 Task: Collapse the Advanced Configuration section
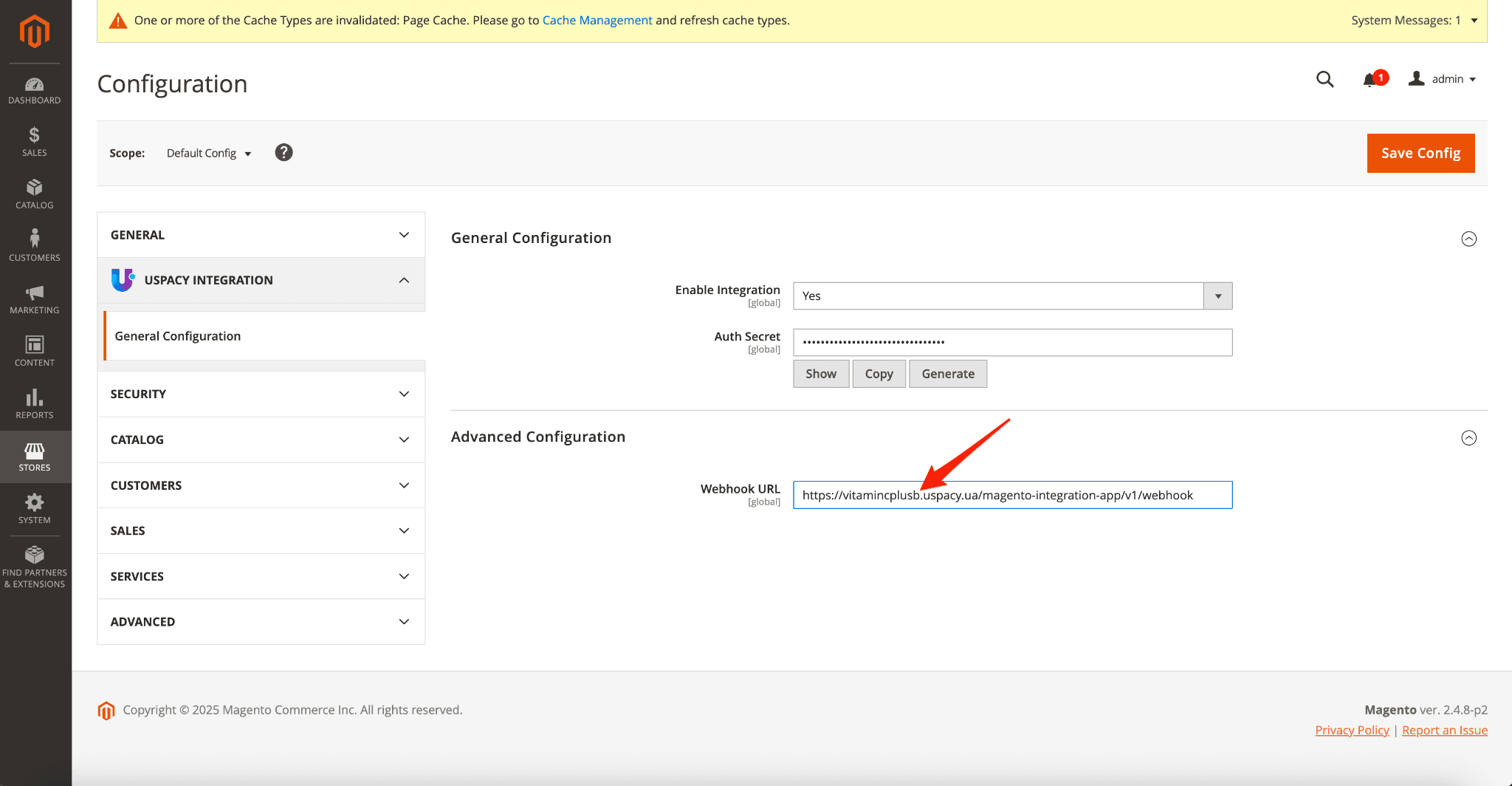[x=1468, y=438]
